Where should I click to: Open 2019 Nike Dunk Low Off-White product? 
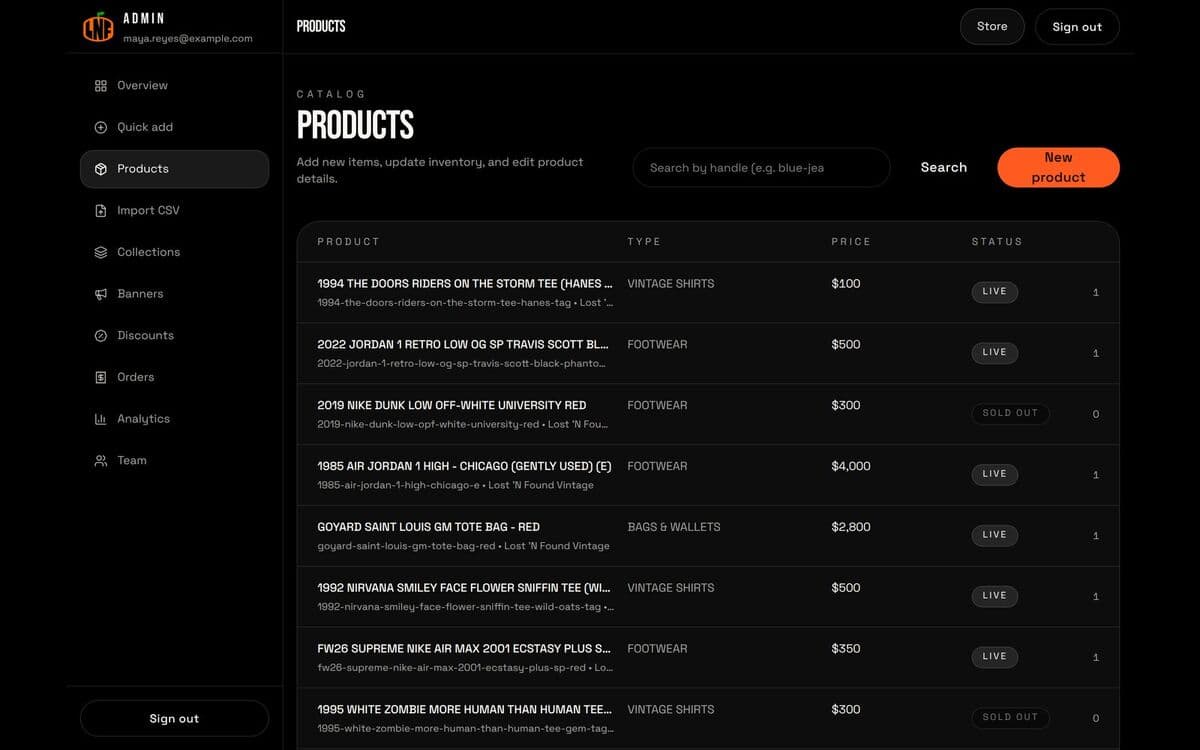452,406
